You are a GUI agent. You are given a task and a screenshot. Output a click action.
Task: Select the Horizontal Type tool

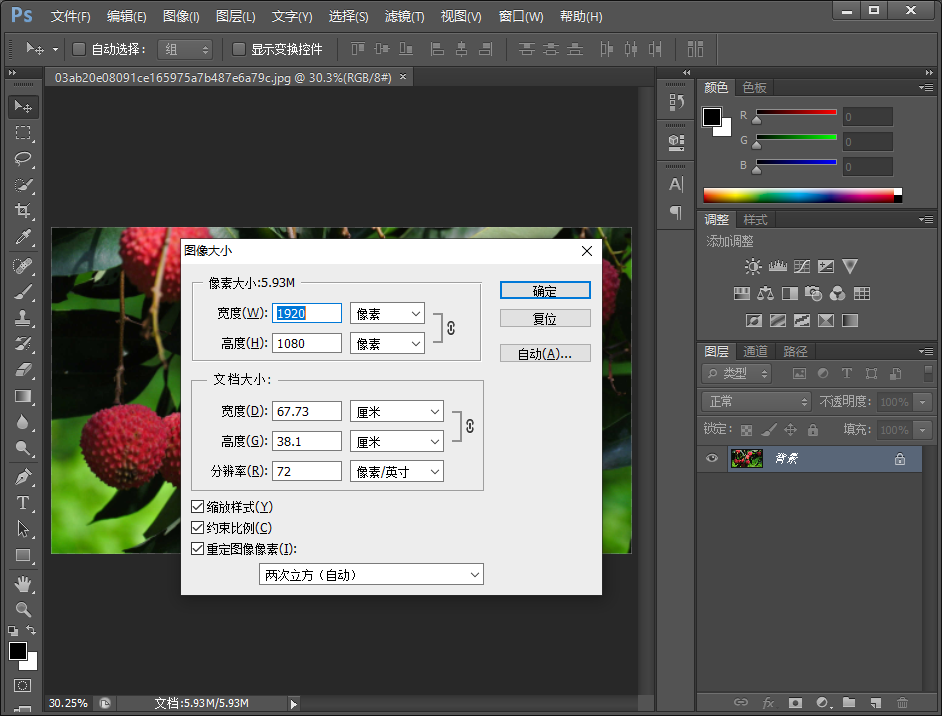23,503
